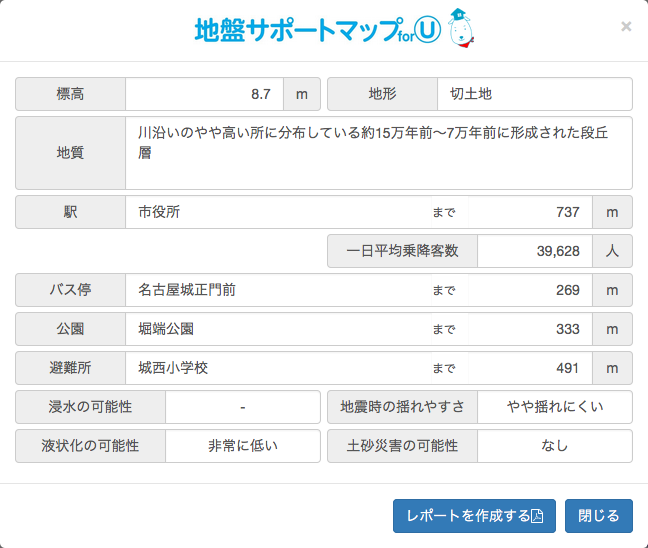Select the elevation value 8.7
This screenshot has height=548, width=648.
261,94
